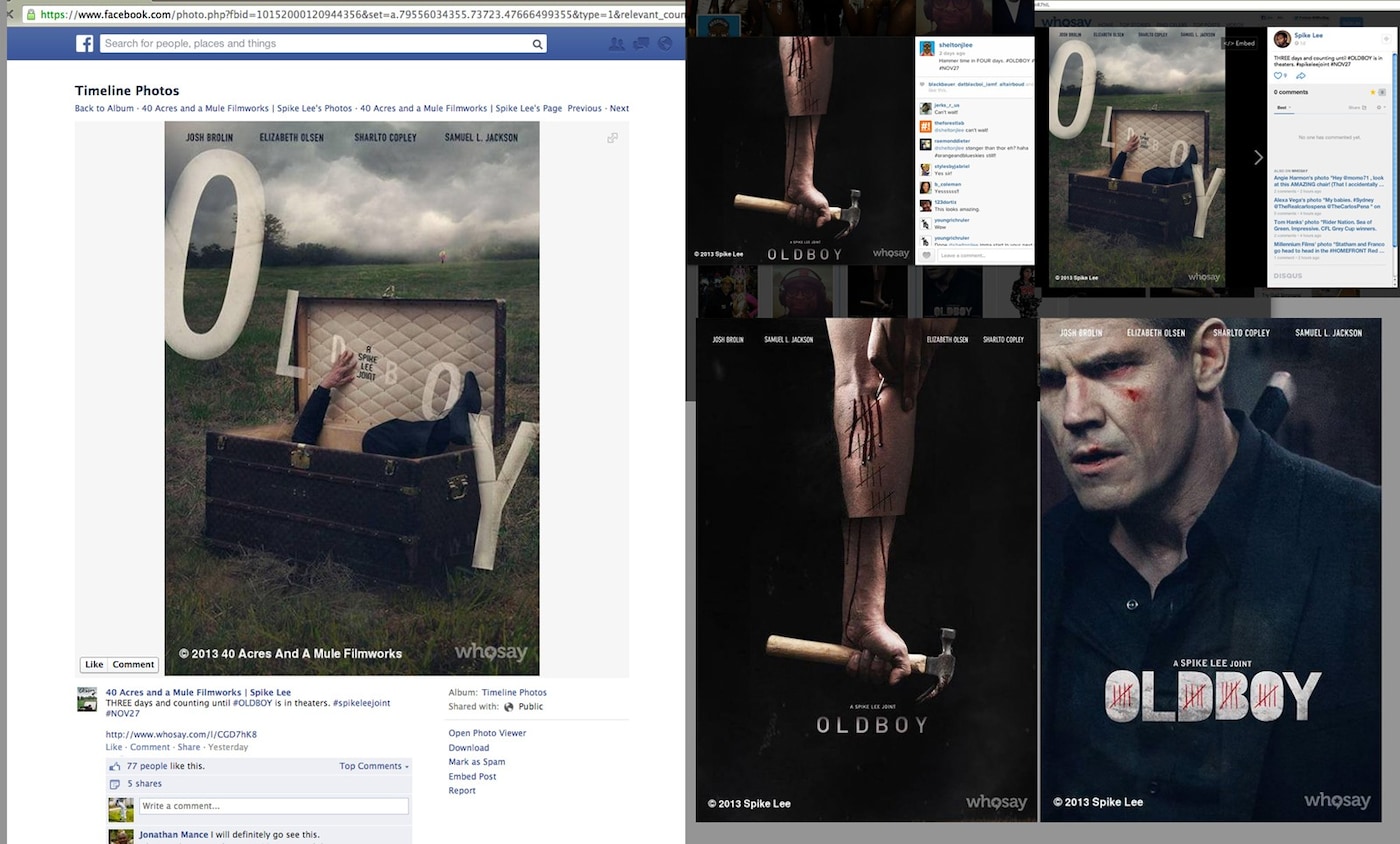Image resolution: width=1400 pixels, height=844 pixels.
Task: Recommend Spike Lee's post via the heart toggle
Action: (x=1278, y=75)
